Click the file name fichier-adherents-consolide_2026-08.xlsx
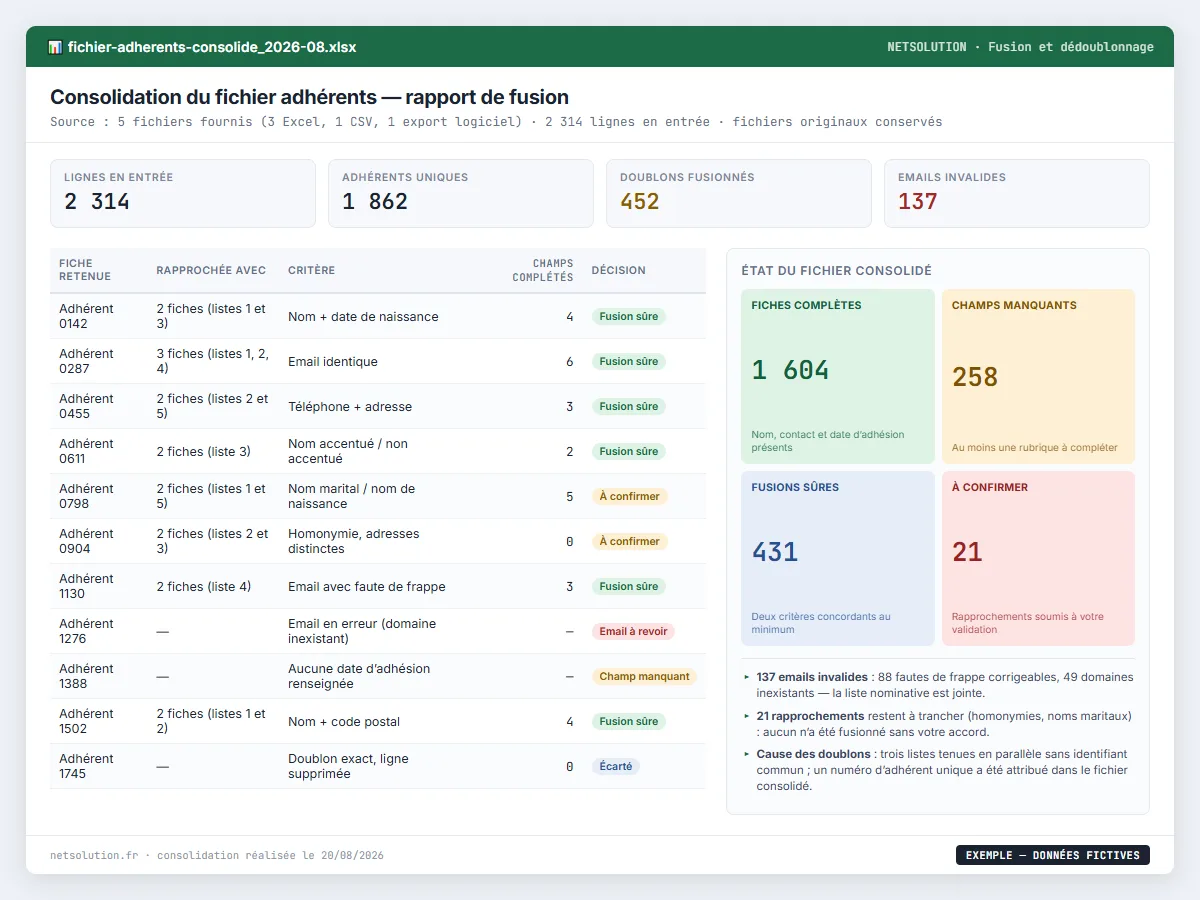Screen dimensions: 1200x900 click(x=212, y=47)
